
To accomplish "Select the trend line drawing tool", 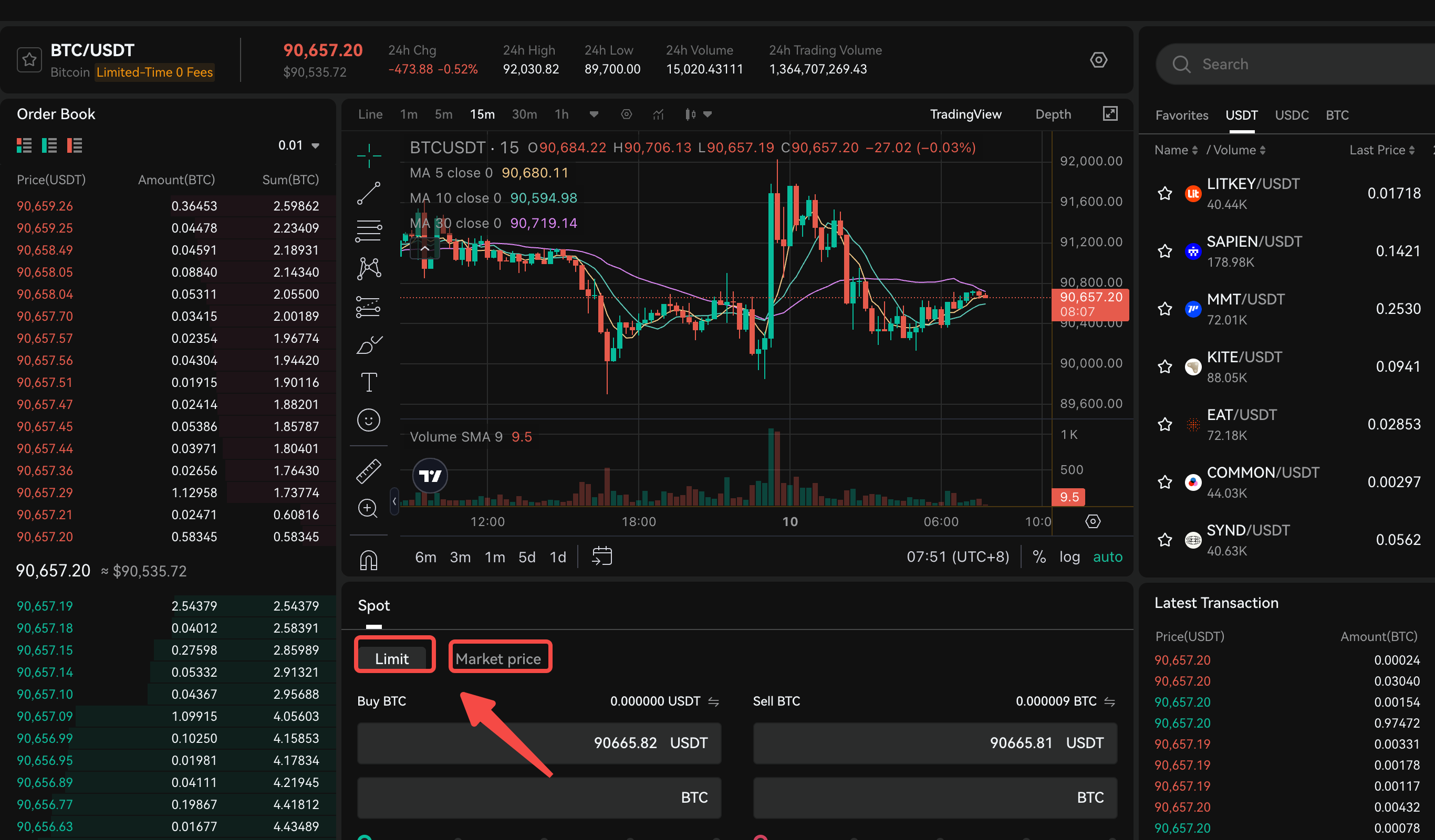I will click(x=368, y=194).
